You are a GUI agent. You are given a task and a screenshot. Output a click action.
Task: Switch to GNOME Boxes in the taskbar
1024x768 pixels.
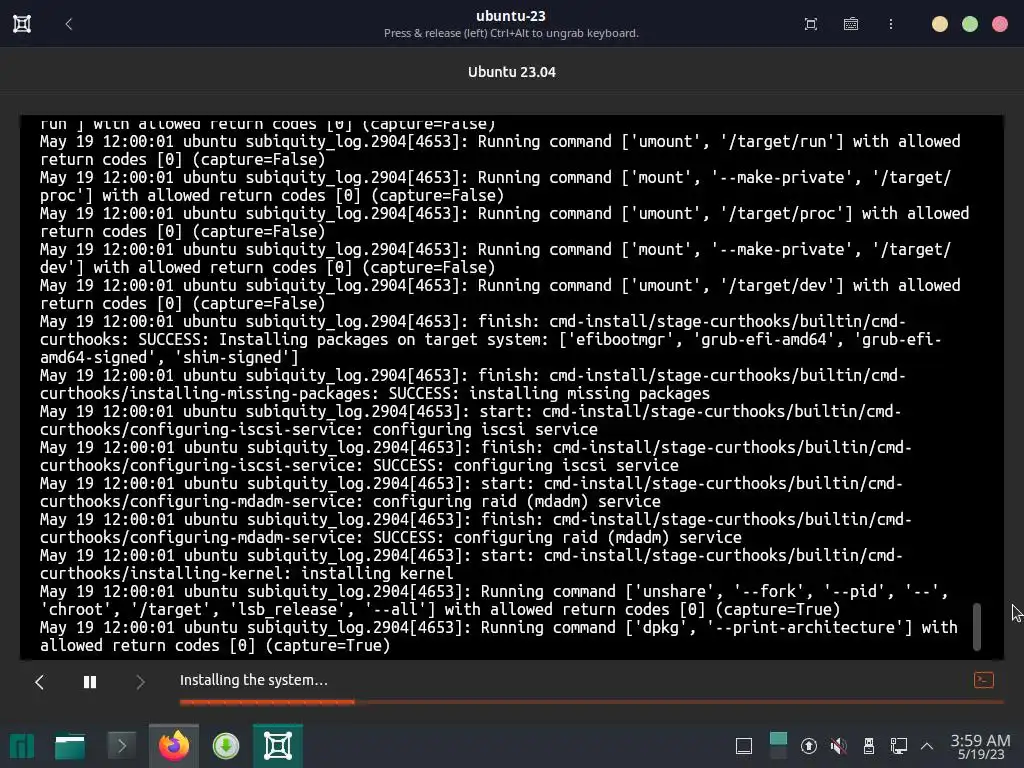278,746
